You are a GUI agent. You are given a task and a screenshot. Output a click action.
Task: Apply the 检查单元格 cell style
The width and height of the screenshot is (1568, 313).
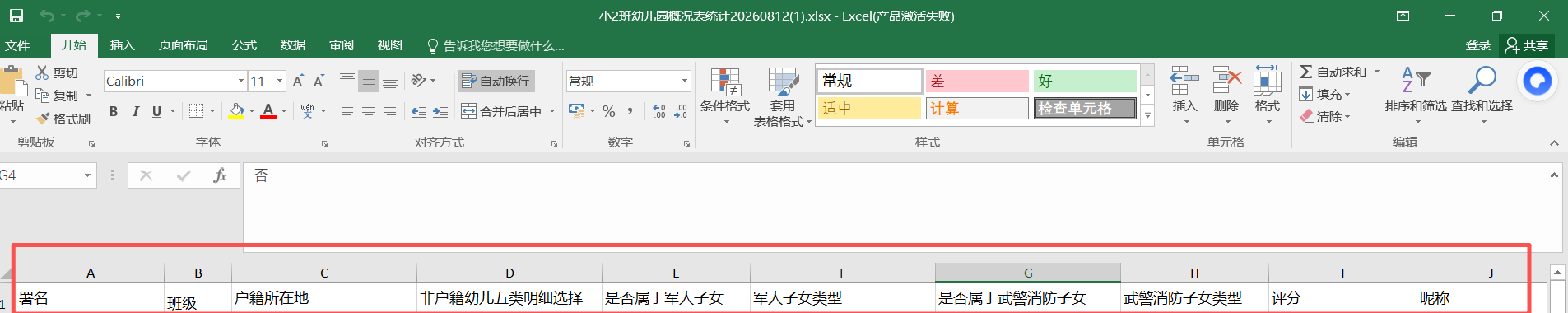click(1085, 108)
